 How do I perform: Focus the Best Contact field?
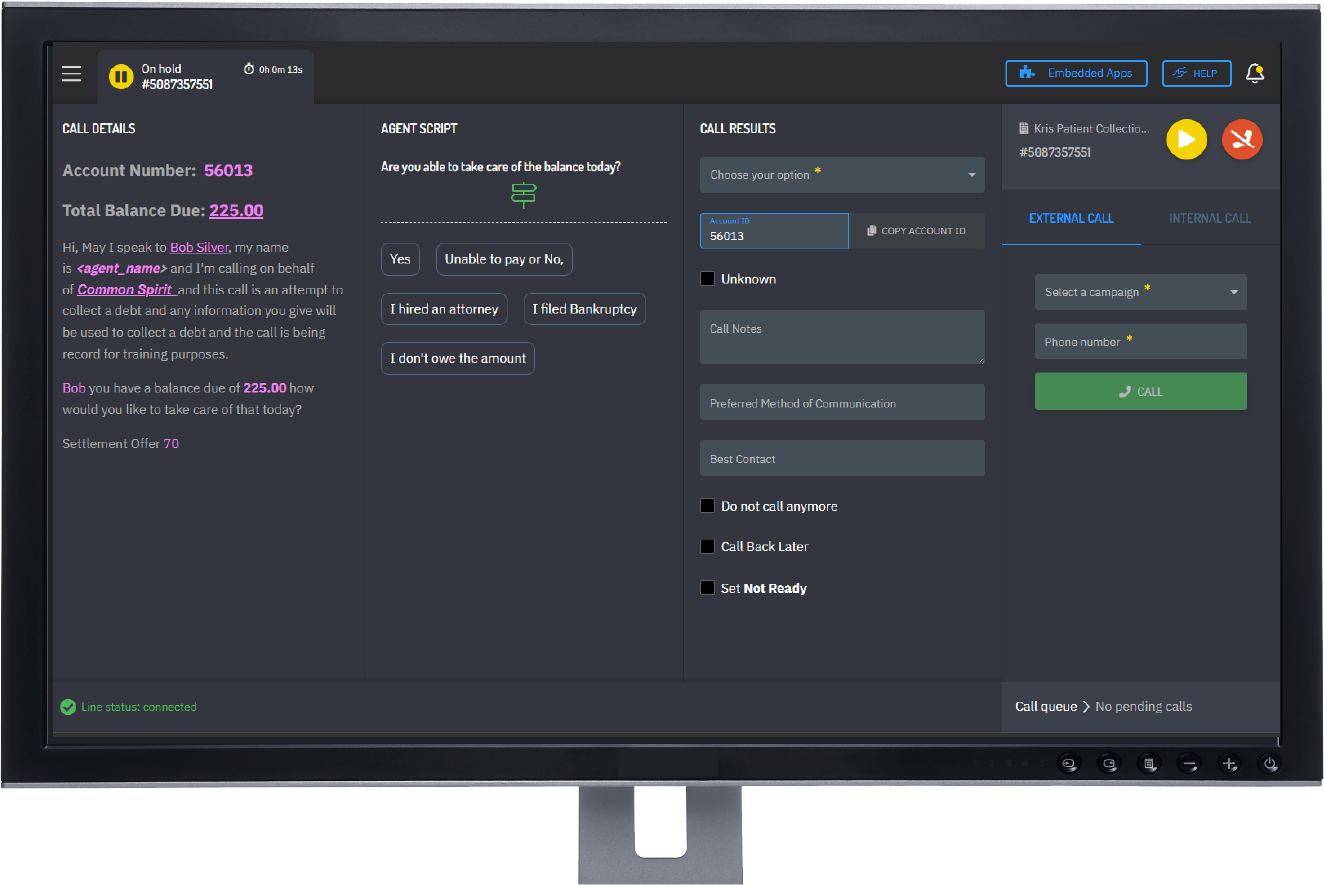point(842,458)
